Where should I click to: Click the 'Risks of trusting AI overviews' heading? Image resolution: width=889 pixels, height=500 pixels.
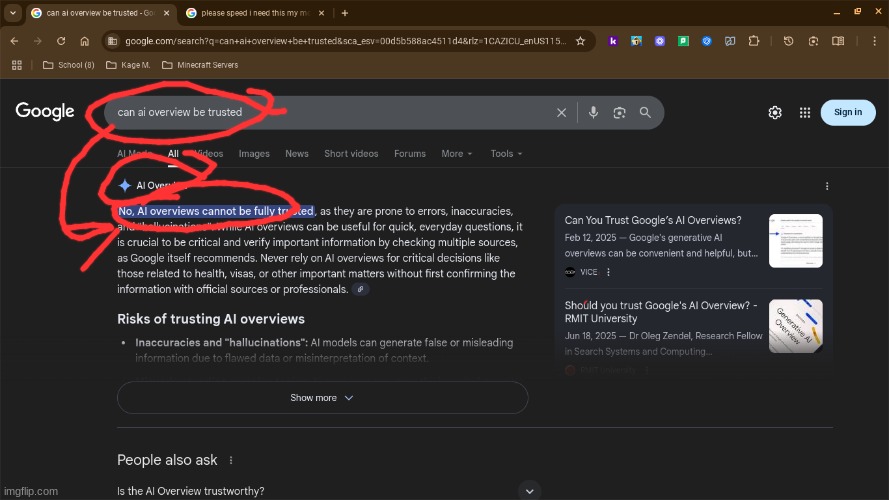coord(211,319)
